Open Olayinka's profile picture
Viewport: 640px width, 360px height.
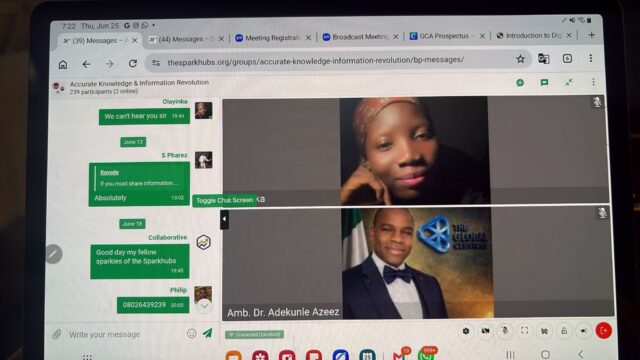pyautogui.click(x=203, y=110)
